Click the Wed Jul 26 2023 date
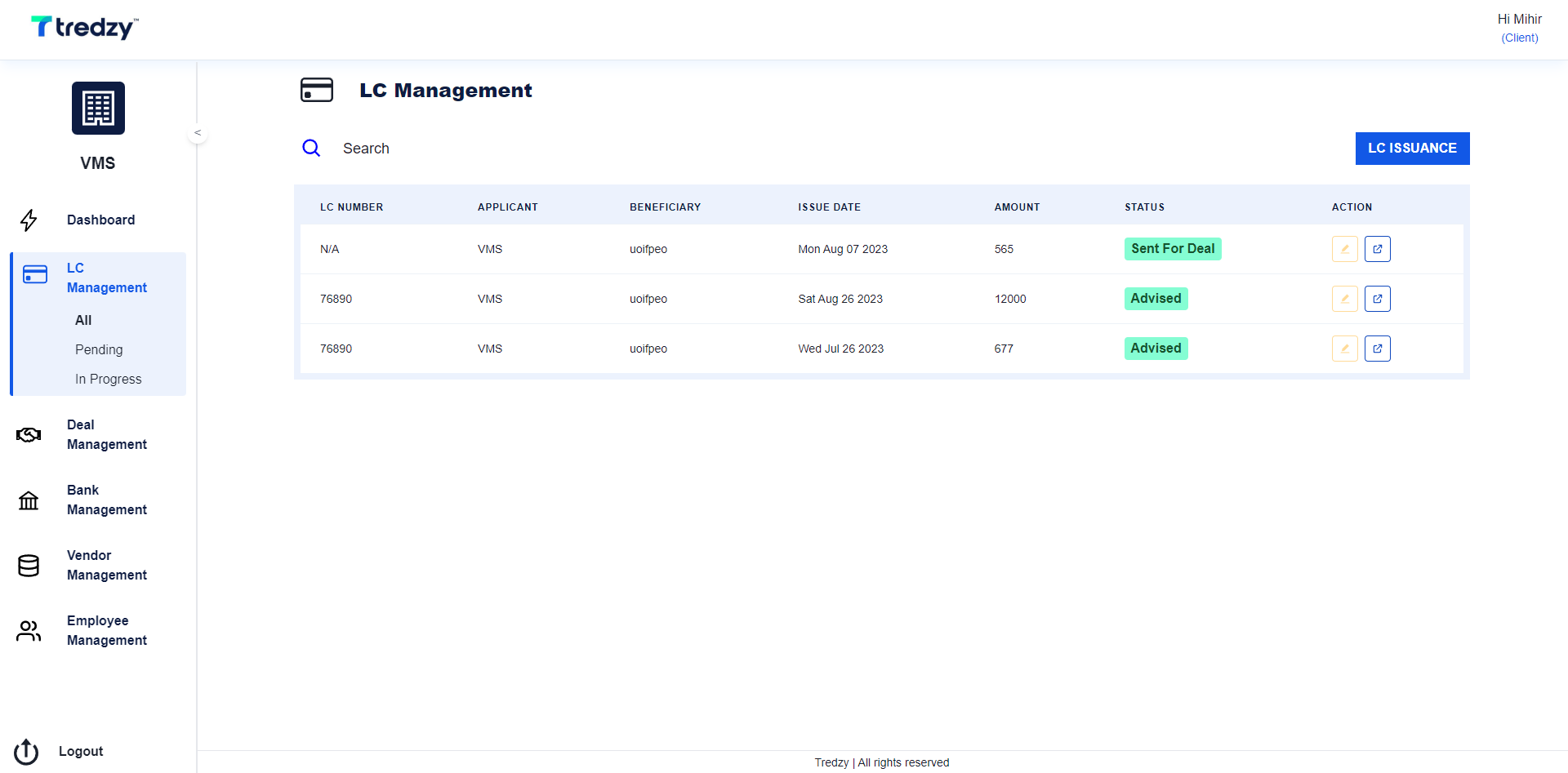This screenshot has width=1568, height=773. point(841,349)
